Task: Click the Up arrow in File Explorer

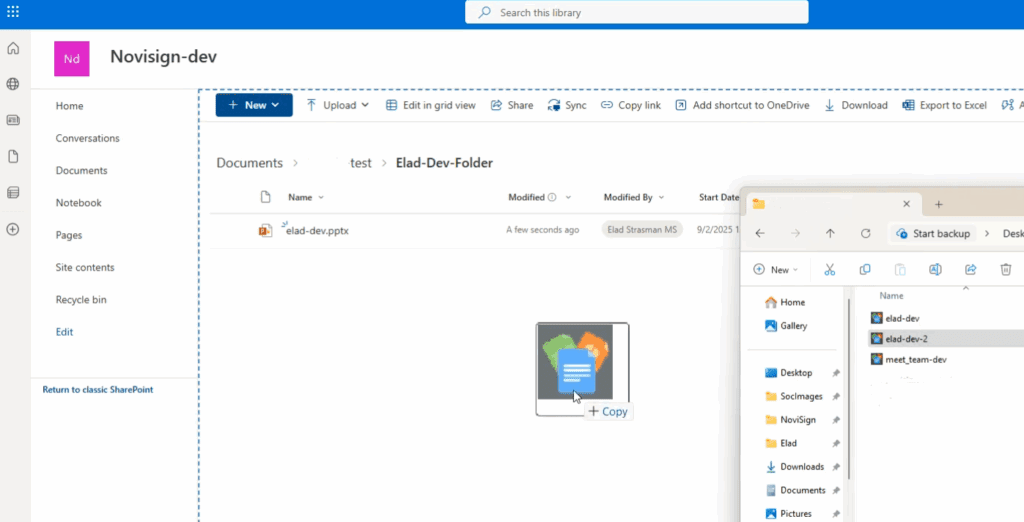Action: (x=830, y=233)
